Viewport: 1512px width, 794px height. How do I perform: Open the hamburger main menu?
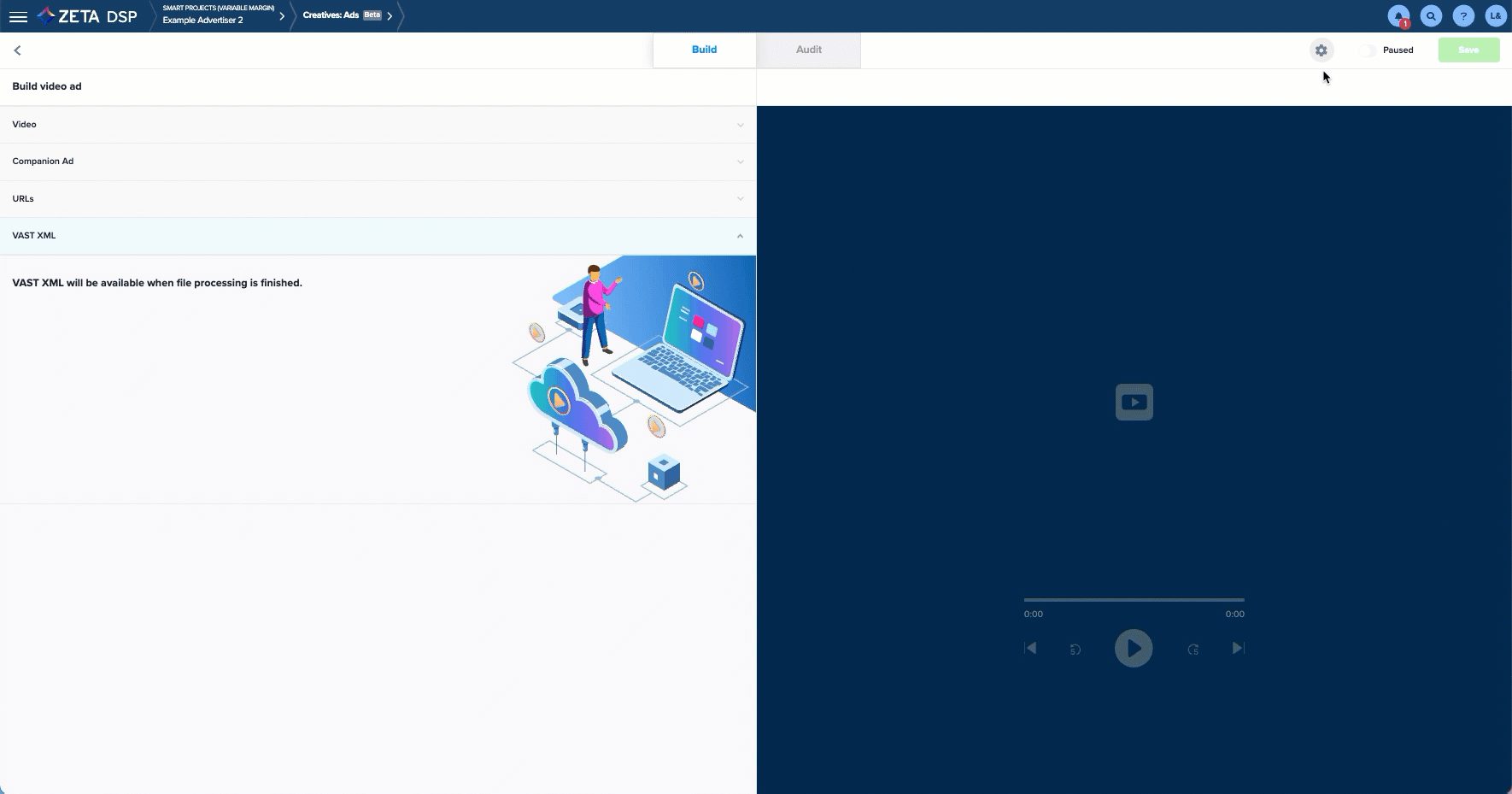pyautogui.click(x=18, y=16)
